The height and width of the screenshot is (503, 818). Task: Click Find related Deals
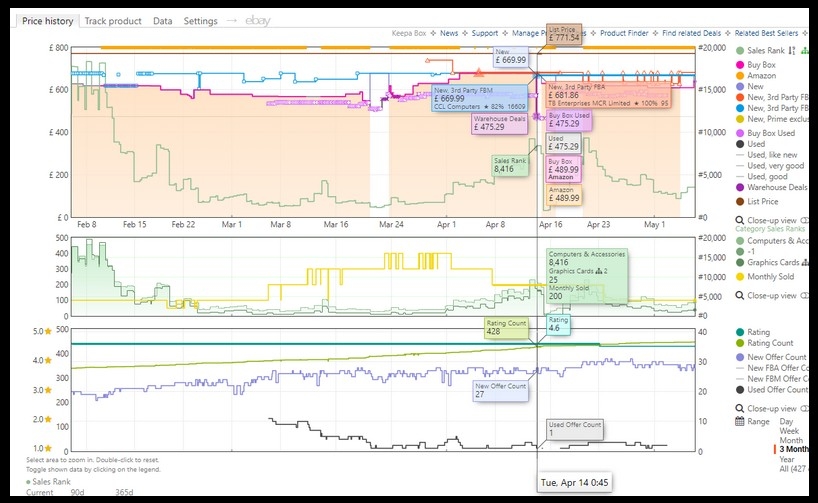pyautogui.click(x=691, y=33)
